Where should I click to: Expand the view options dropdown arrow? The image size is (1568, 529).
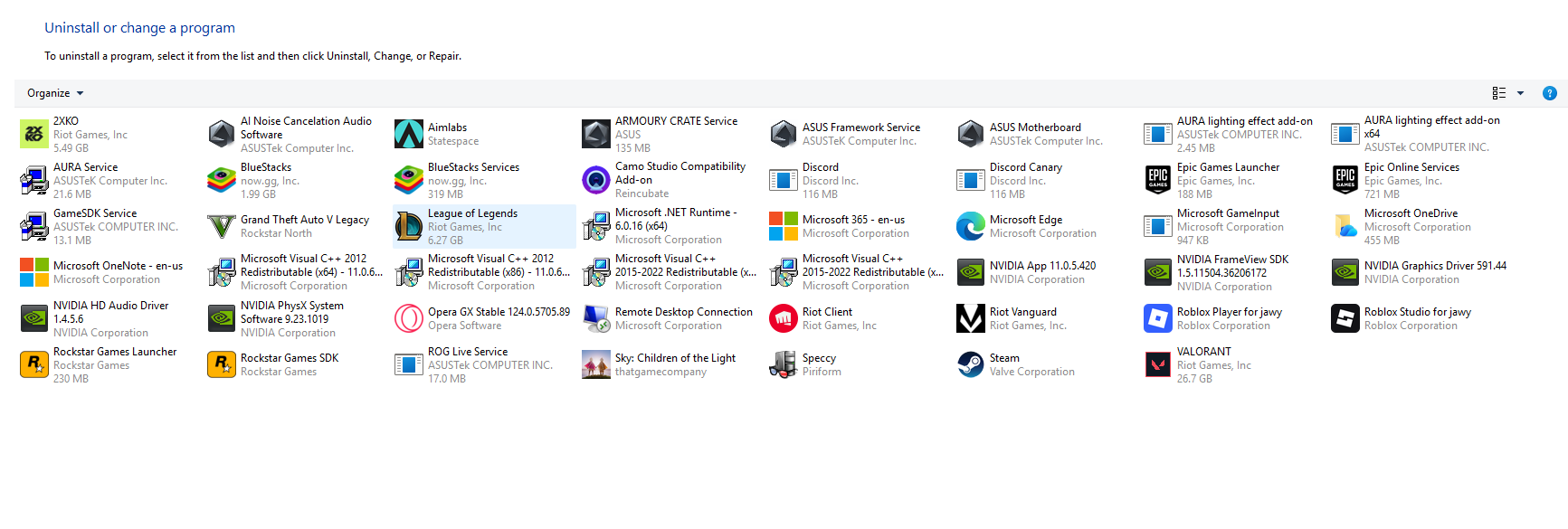(1520, 93)
